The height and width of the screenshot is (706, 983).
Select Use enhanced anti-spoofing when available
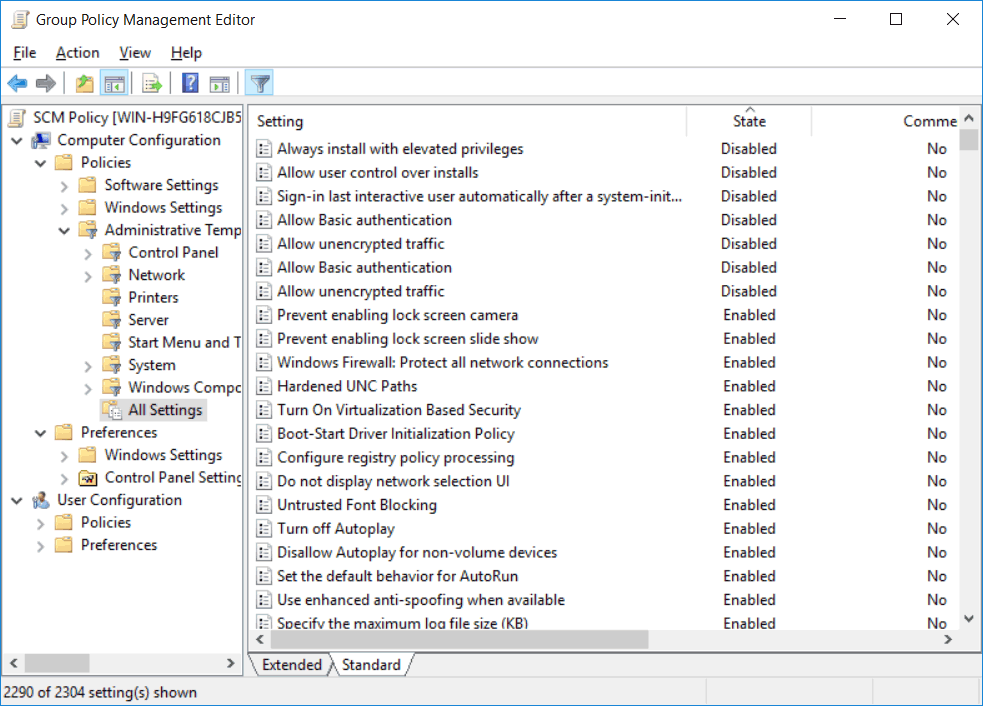[421, 600]
